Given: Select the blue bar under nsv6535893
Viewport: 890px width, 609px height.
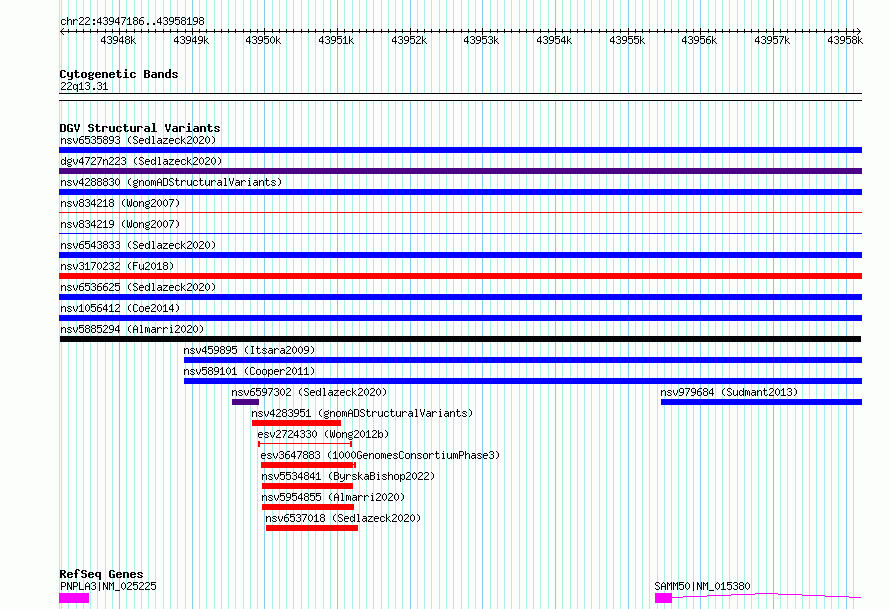Looking at the screenshot, I should tap(460, 150).
